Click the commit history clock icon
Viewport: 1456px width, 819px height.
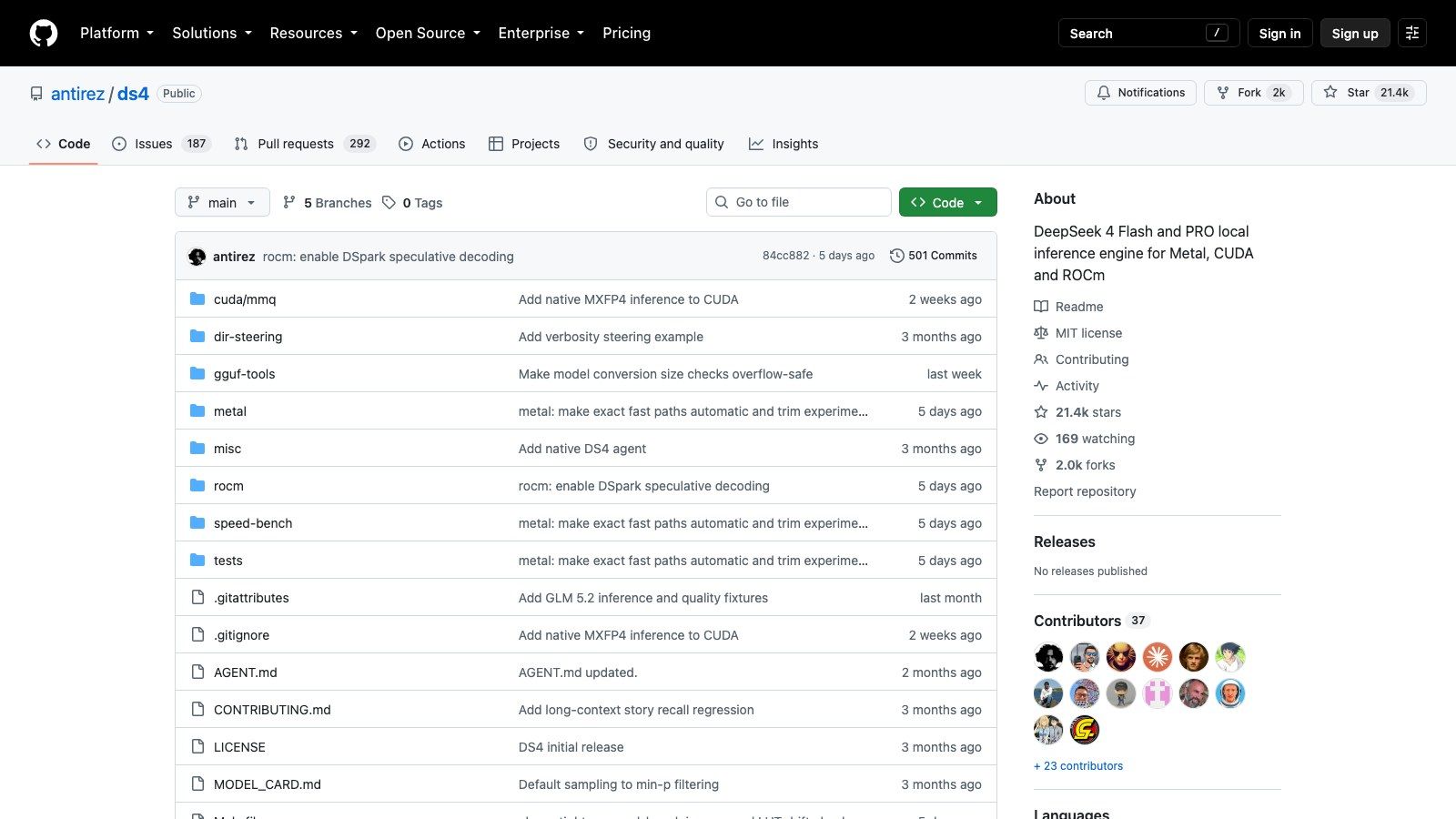(896, 256)
